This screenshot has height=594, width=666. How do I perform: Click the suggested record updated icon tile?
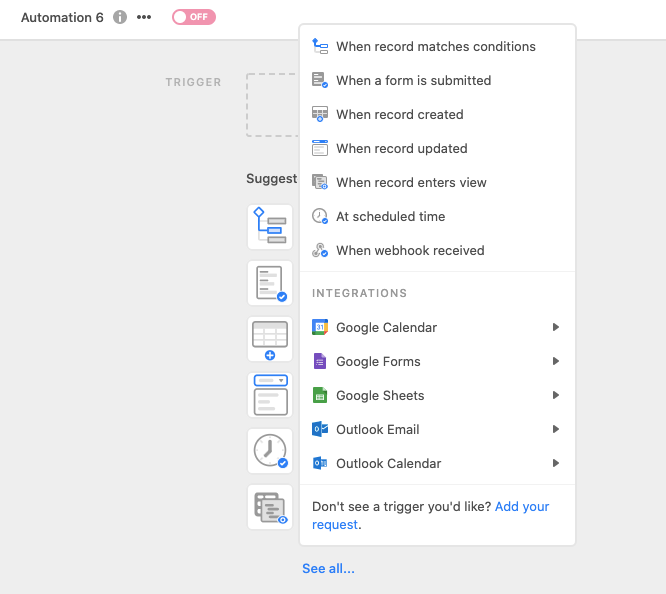pyautogui.click(x=270, y=395)
